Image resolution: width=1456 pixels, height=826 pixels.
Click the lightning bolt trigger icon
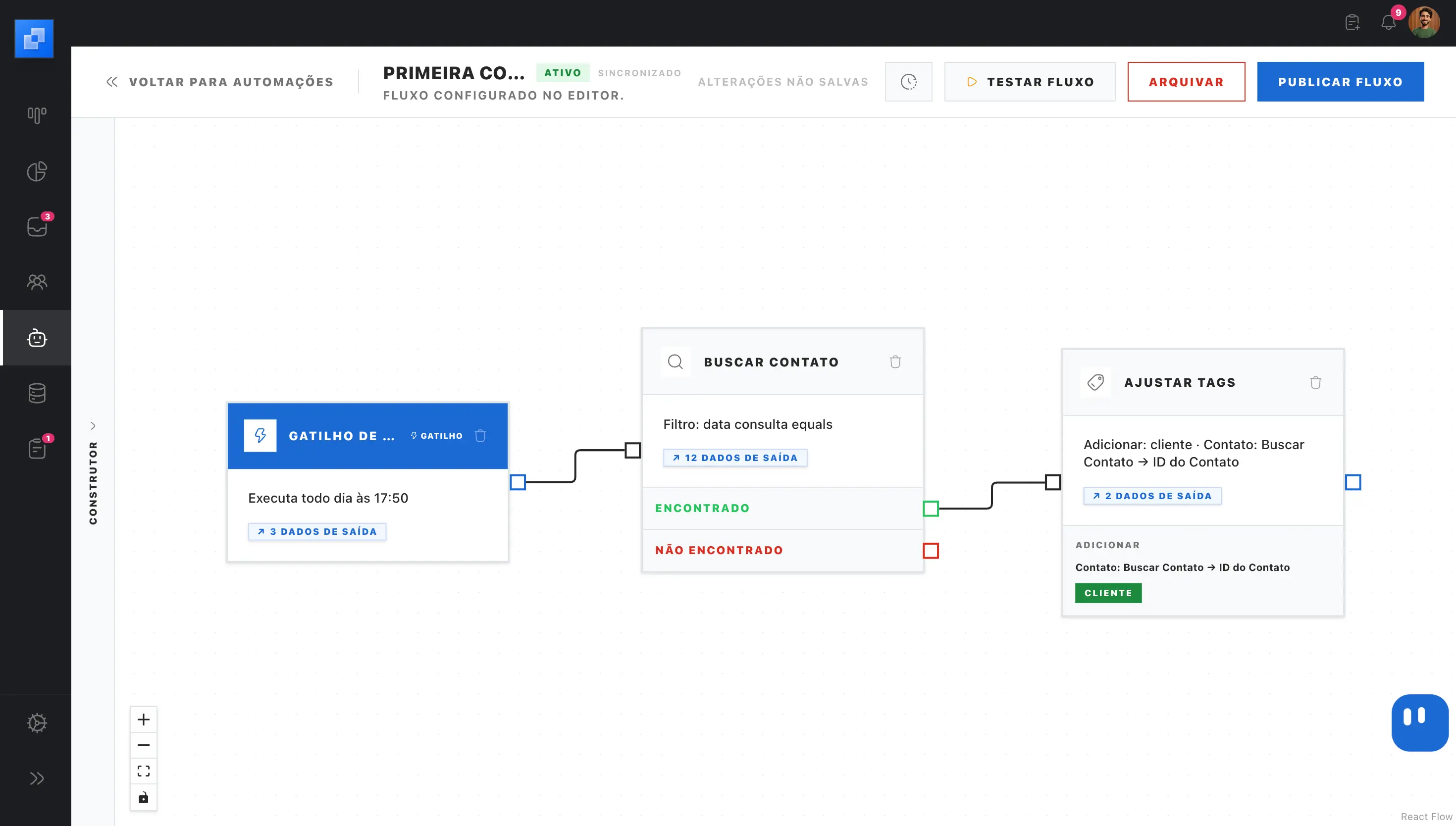pos(260,436)
